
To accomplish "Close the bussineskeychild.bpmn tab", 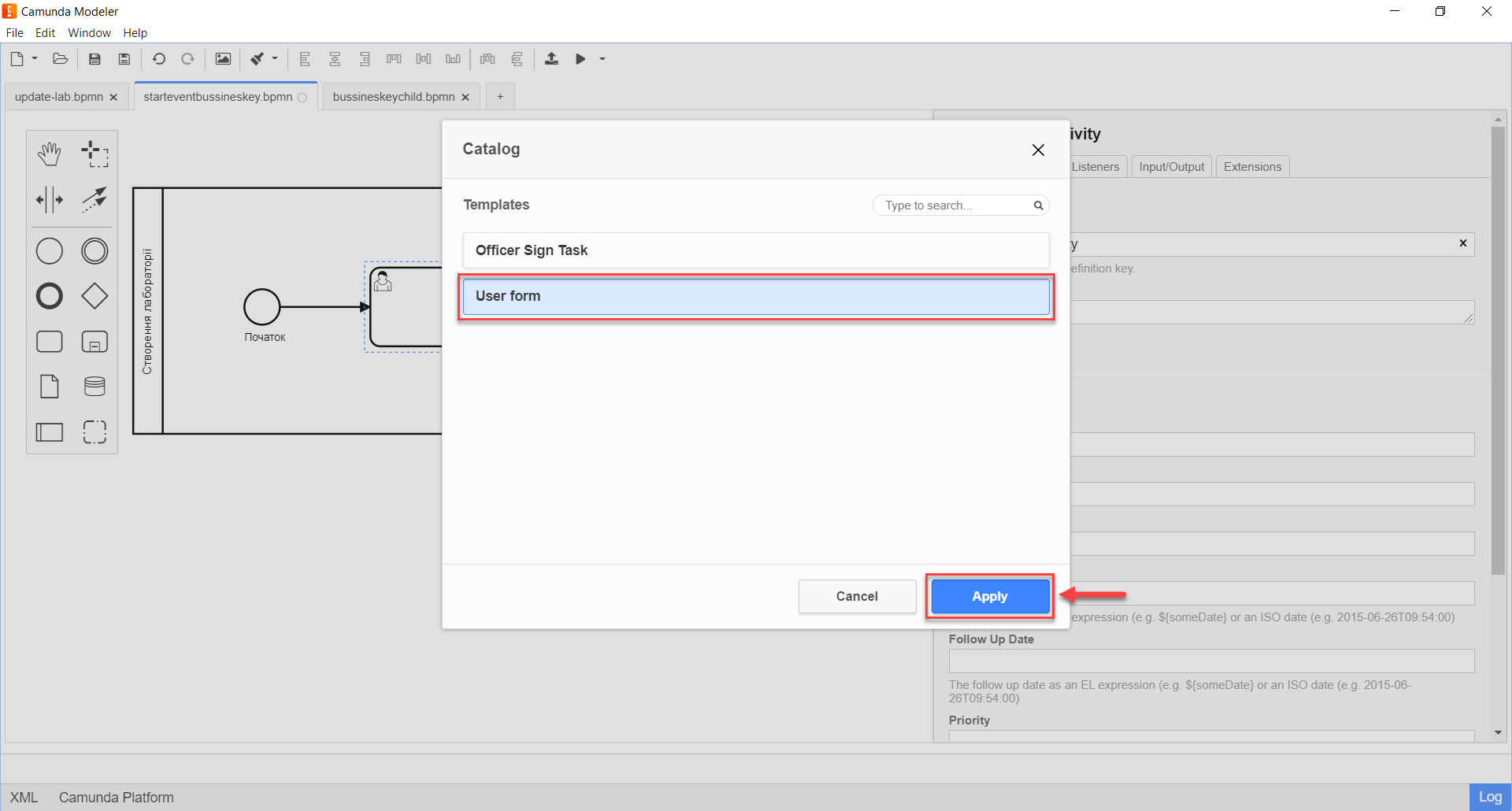I will coord(465,98).
